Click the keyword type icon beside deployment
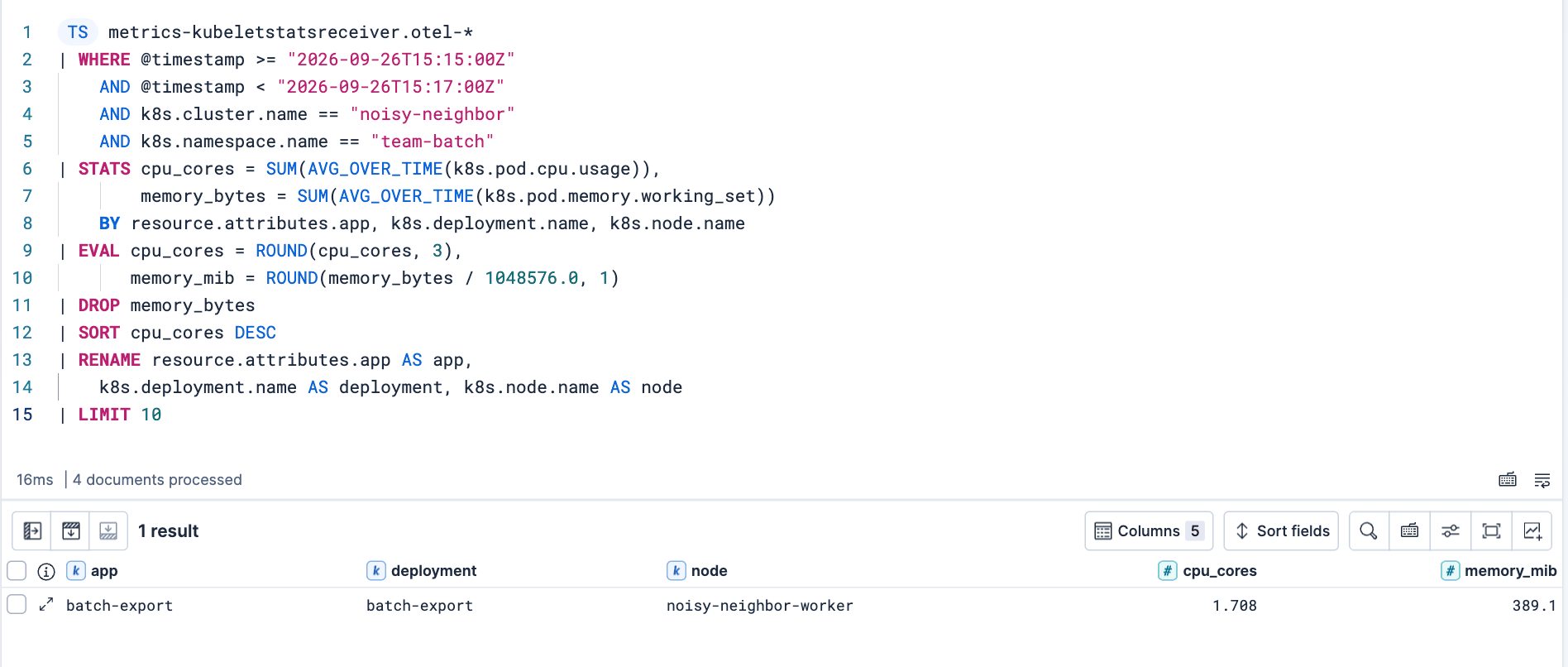 pyautogui.click(x=376, y=571)
